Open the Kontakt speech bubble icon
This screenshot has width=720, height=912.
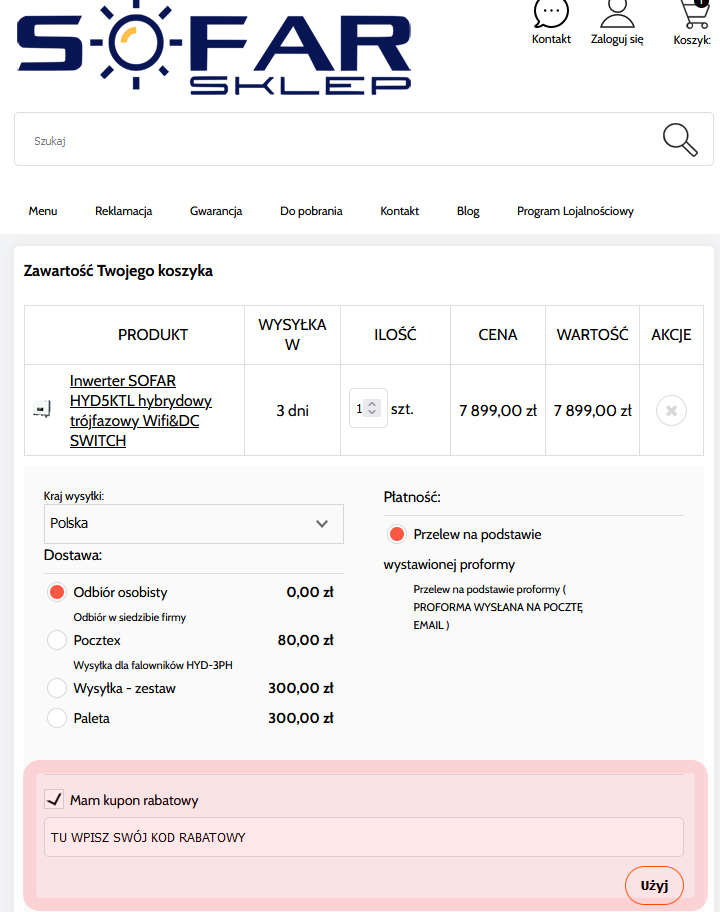click(x=551, y=14)
